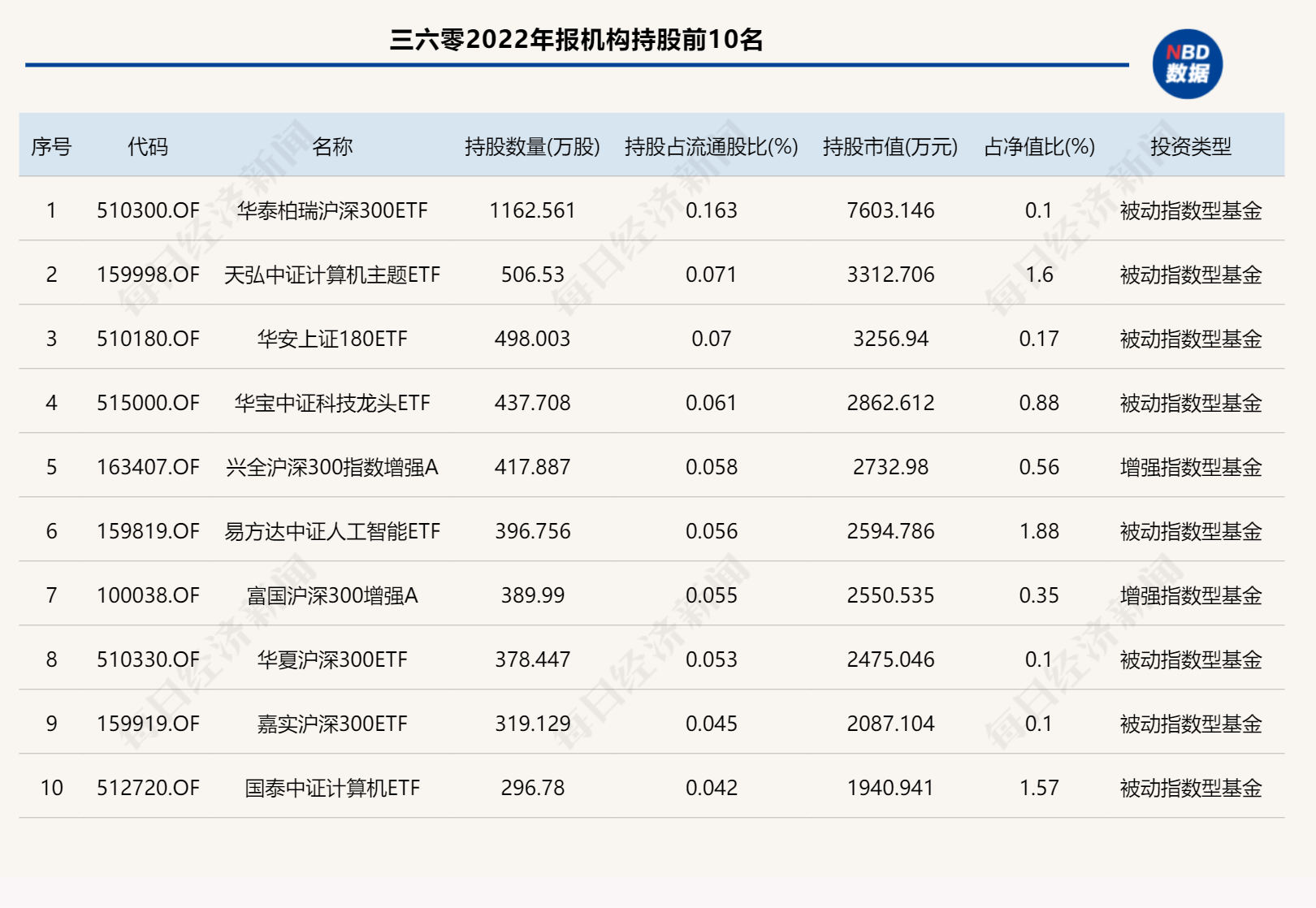1316x908 pixels.
Task: Select fund name 华安上证180ETF
Action: [x=332, y=339]
